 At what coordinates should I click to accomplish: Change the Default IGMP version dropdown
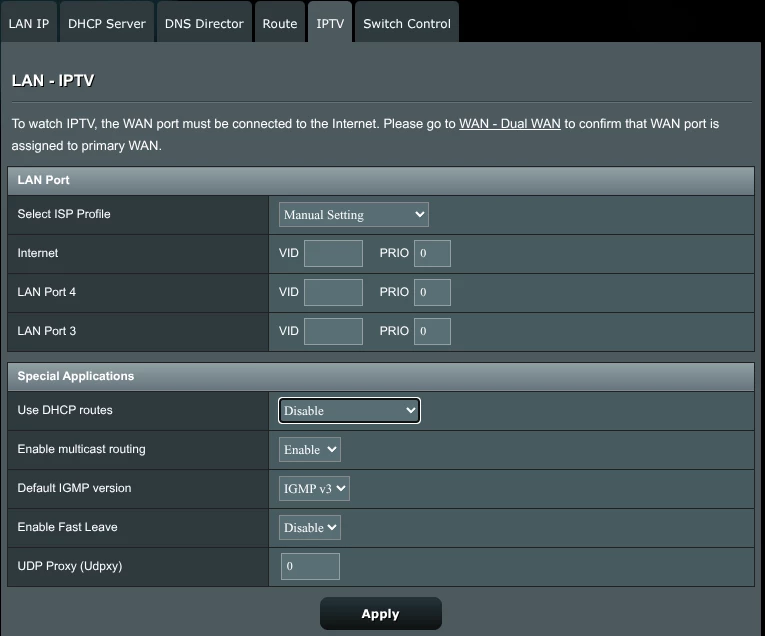click(314, 488)
